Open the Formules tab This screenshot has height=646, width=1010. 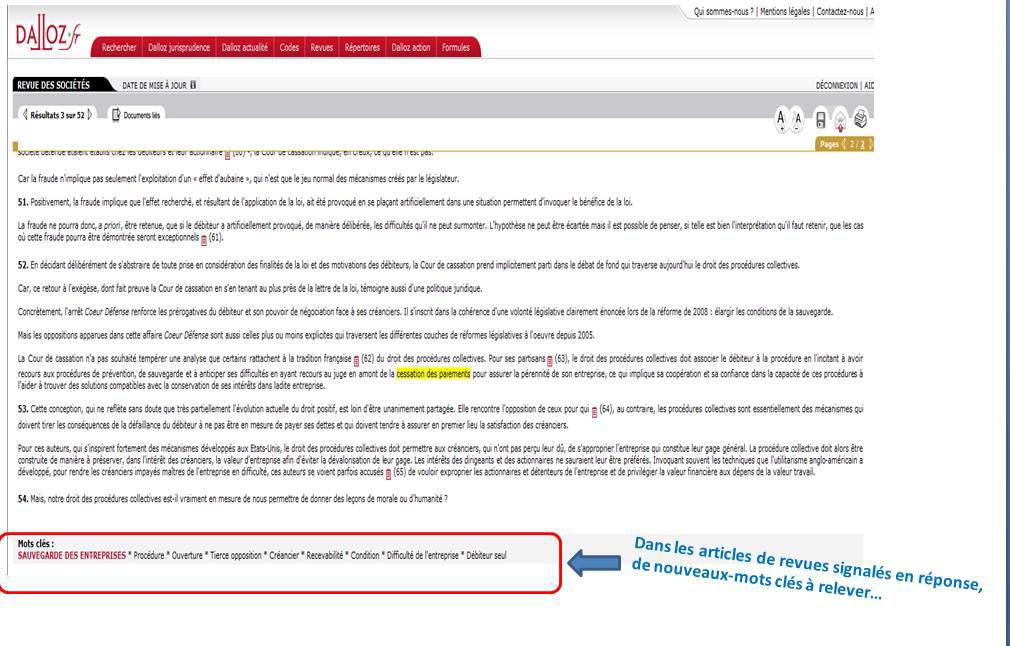(x=456, y=46)
